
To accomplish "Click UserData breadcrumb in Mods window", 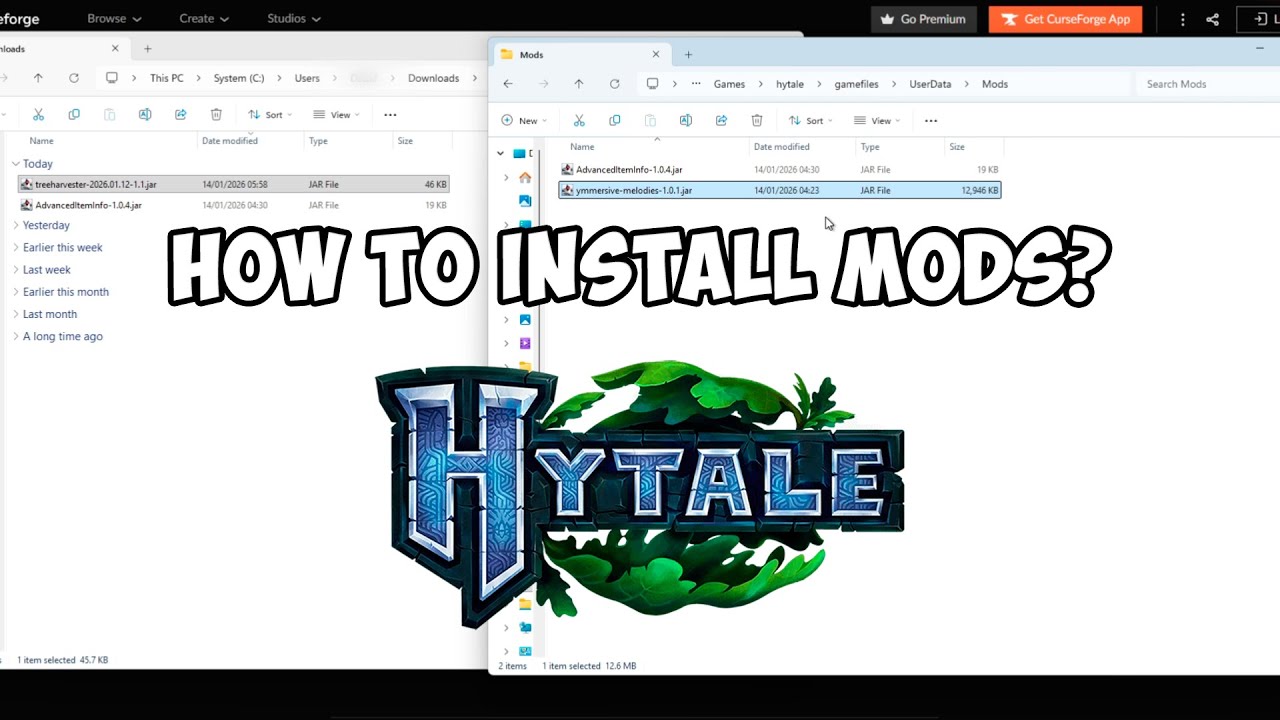I will point(930,84).
